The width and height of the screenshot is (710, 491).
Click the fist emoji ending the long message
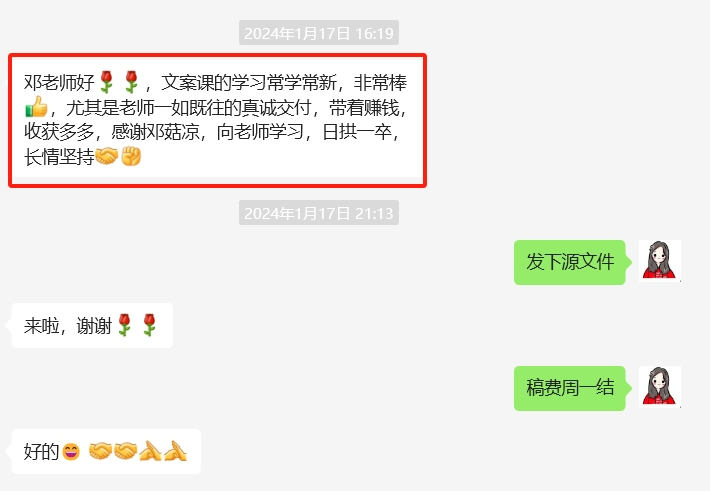tap(131, 157)
